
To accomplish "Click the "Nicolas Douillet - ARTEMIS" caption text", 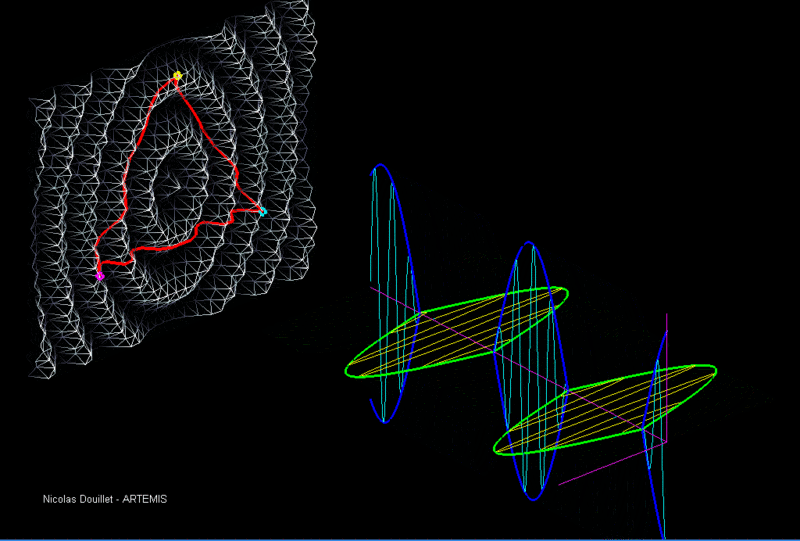I will click(105, 499).
